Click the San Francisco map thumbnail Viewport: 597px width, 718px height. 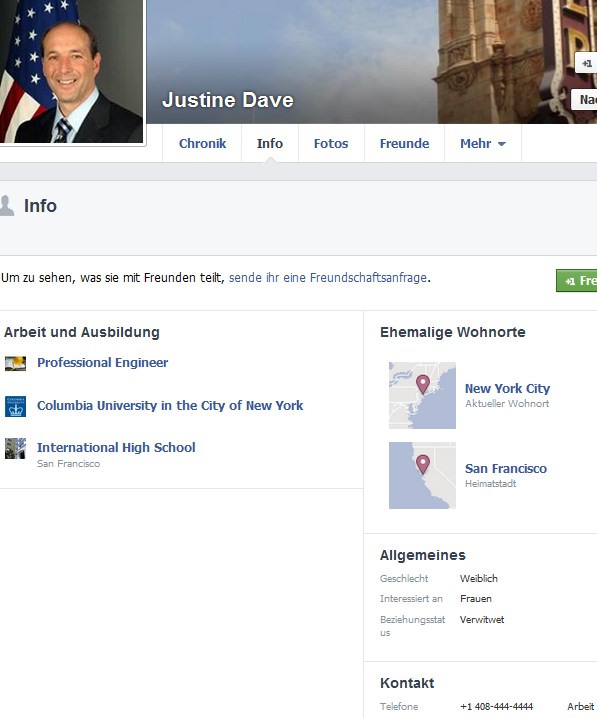[422, 475]
